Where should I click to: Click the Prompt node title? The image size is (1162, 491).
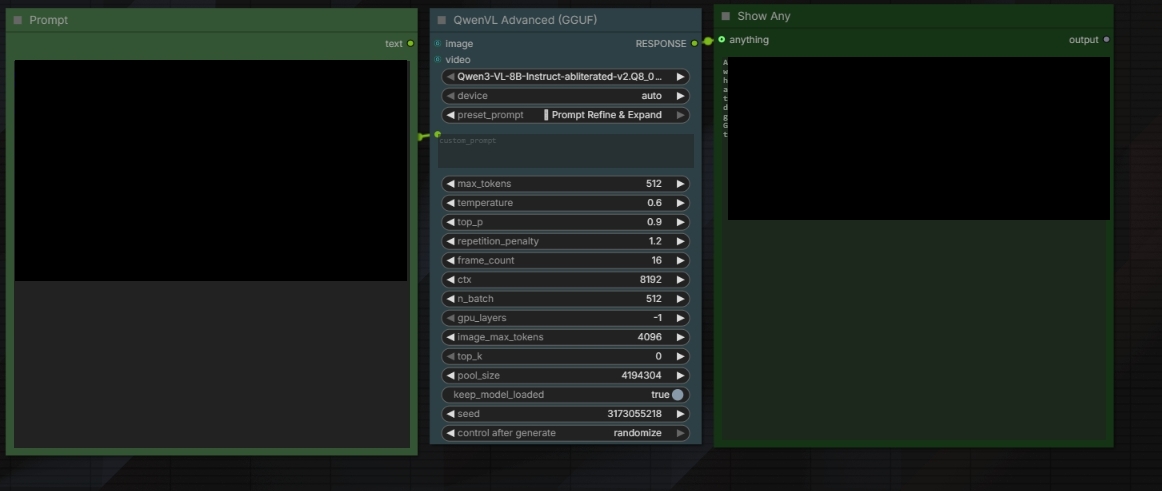click(49, 20)
